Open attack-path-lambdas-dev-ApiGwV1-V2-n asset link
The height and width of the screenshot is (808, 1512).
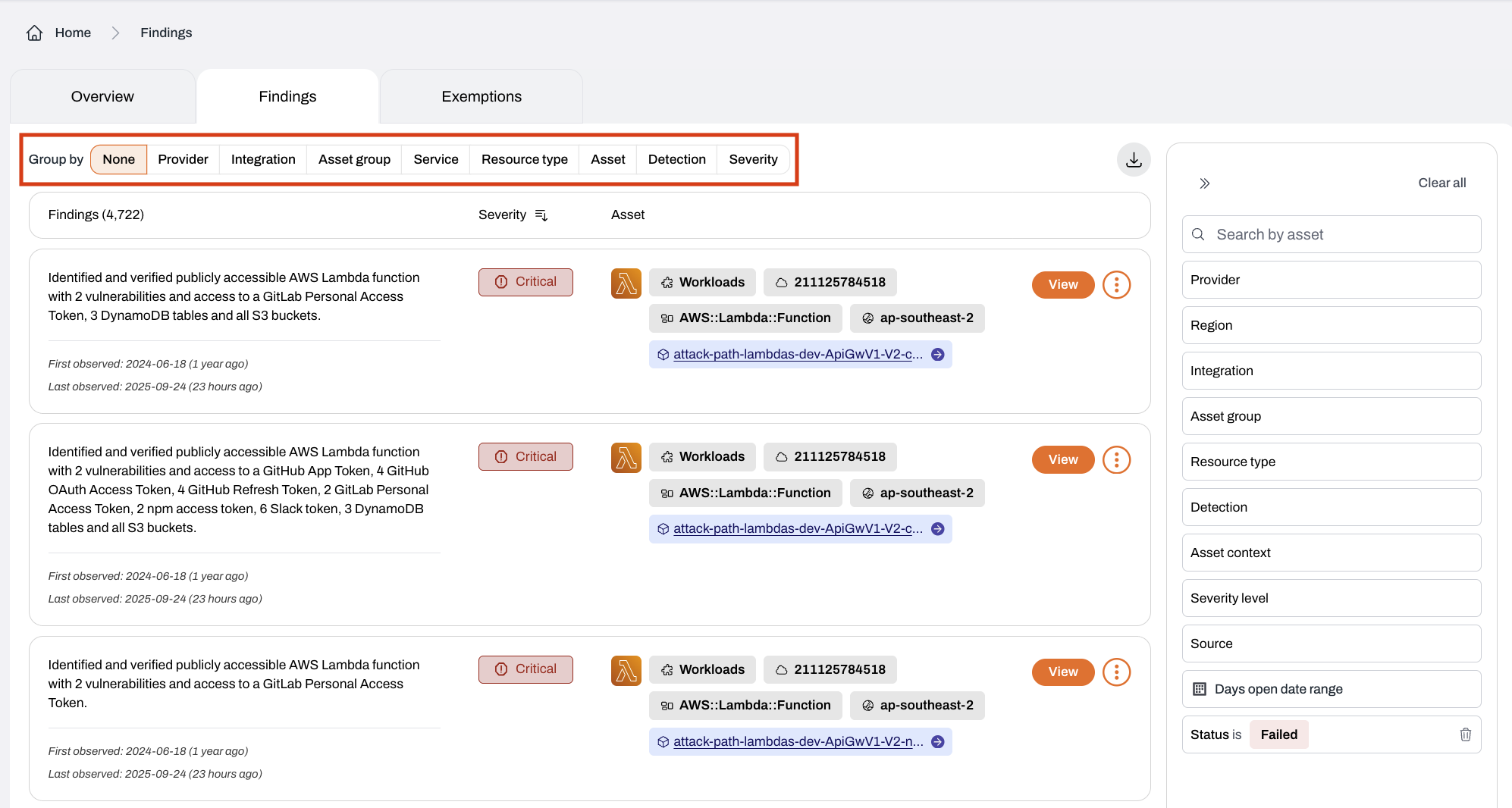798,742
